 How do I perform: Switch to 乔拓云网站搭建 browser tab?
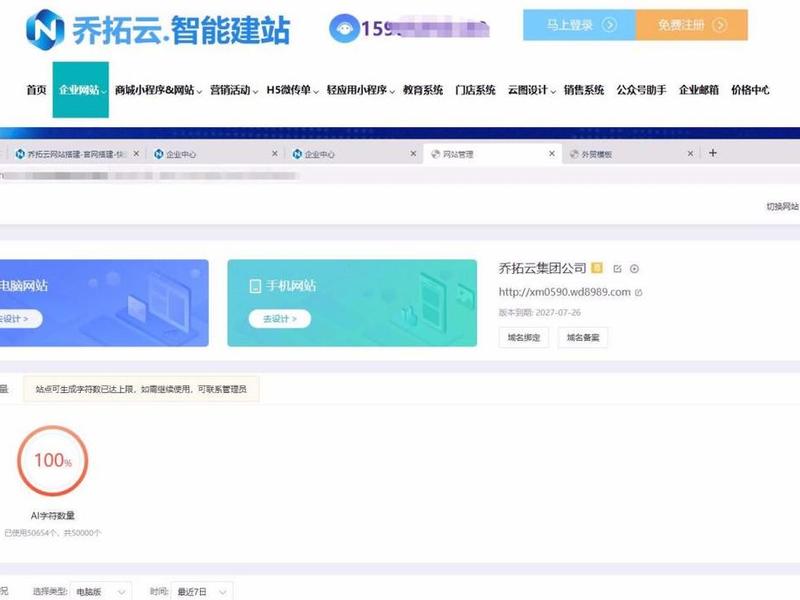(x=77, y=154)
